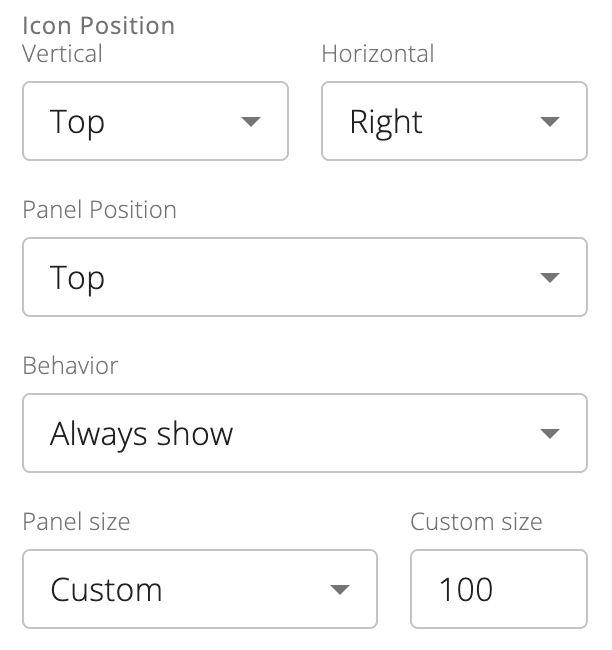612x650 pixels.
Task: Click the Custom size input field
Action: tap(498, 589)
